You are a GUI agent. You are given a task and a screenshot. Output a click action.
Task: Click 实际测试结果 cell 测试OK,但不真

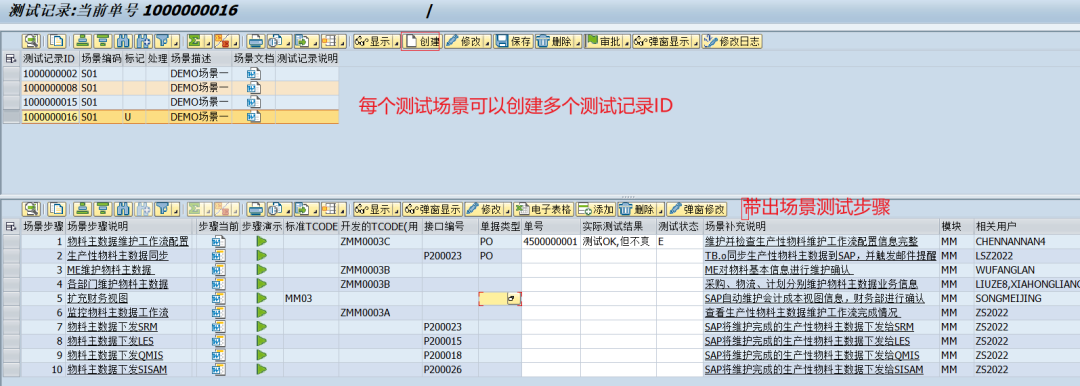(618, 241)
